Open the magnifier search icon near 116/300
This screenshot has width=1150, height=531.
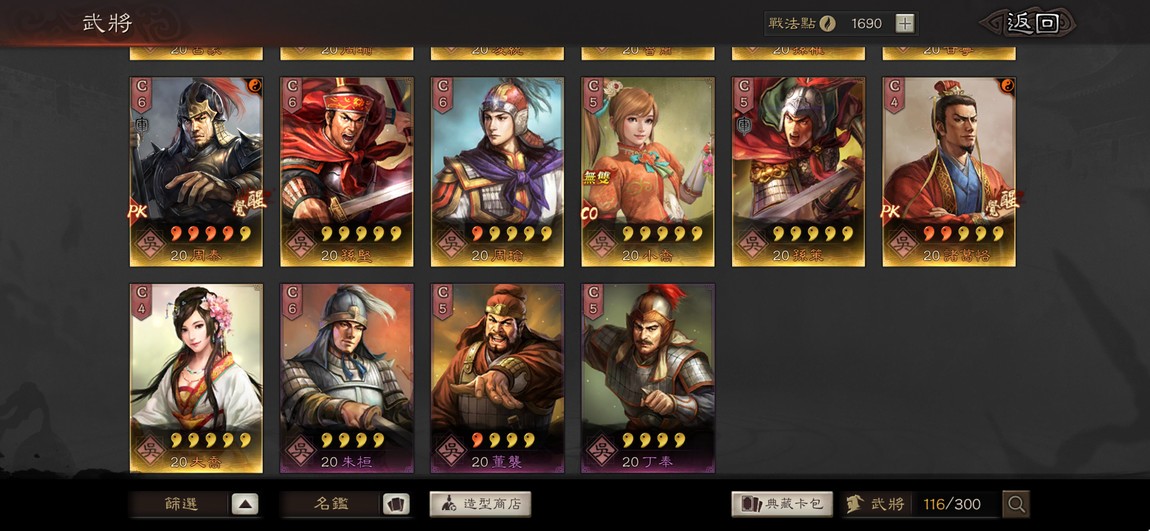(x=1016, y=504)
